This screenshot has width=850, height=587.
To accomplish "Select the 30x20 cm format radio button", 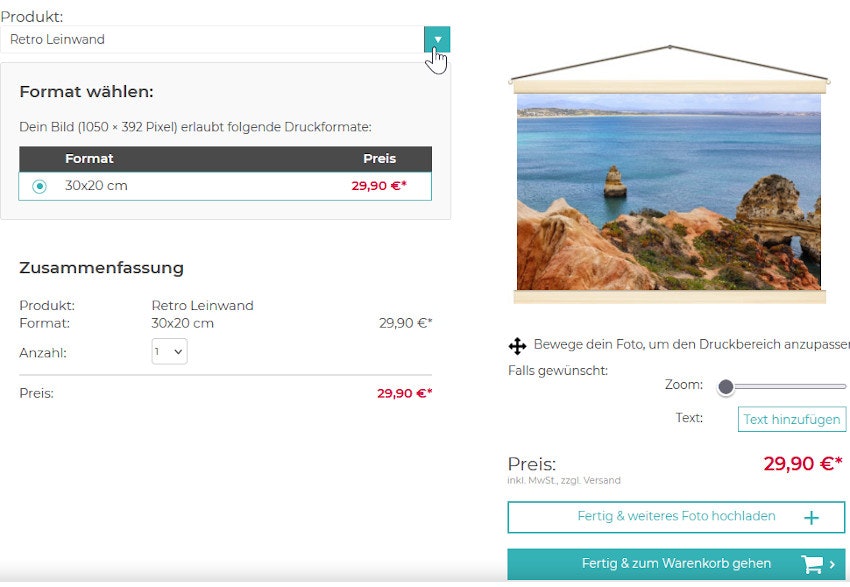I will coord(39,186).
